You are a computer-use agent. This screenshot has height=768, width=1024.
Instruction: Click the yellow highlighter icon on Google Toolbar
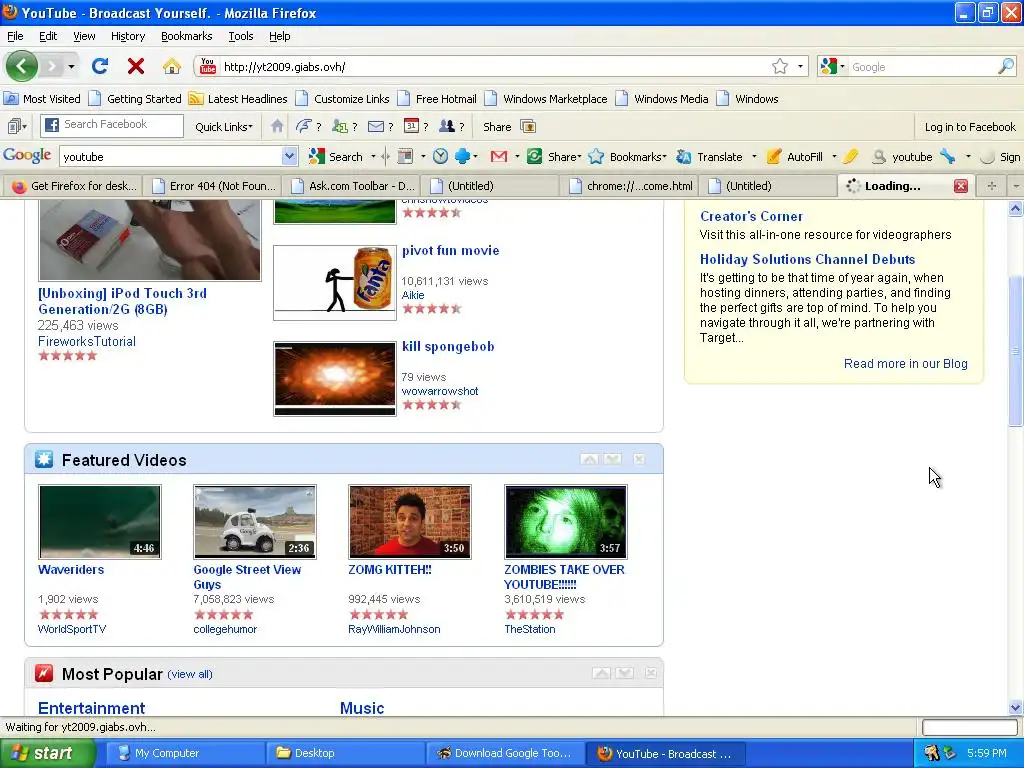[850, 157]
